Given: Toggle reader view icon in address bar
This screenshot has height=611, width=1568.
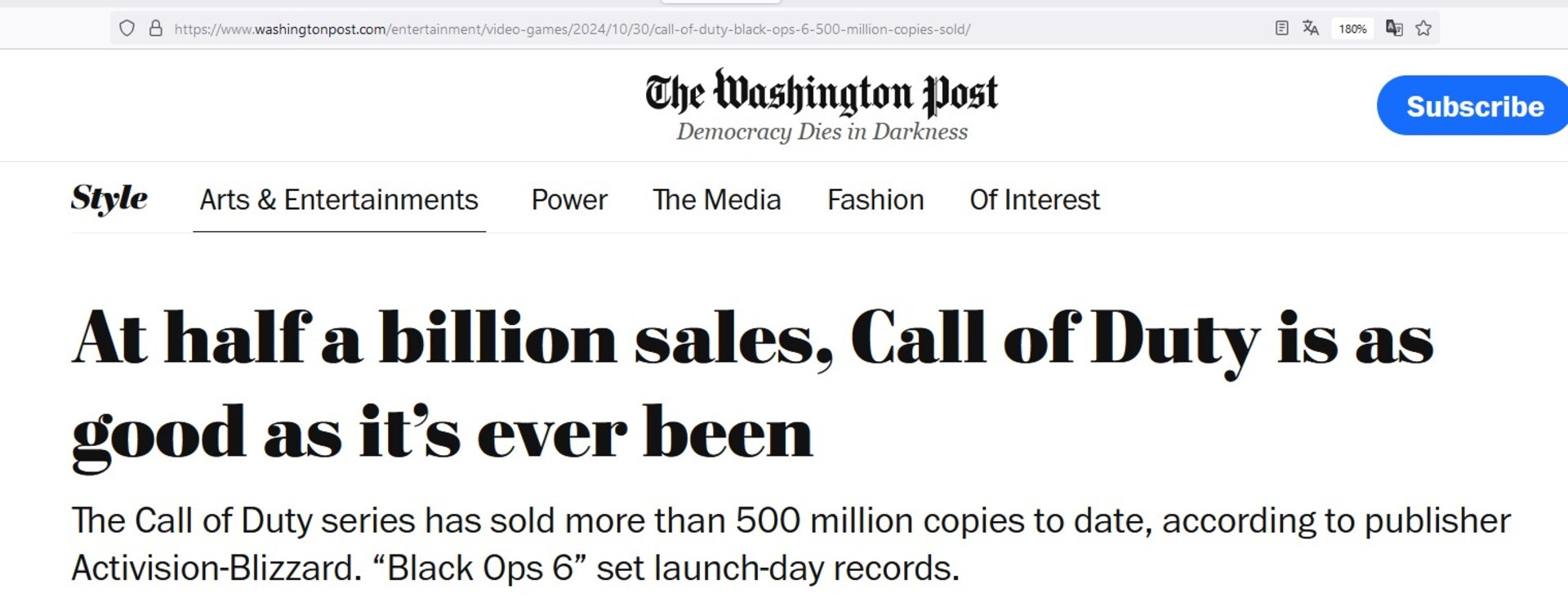Looking at the screenshot, I should point(1281,29).
